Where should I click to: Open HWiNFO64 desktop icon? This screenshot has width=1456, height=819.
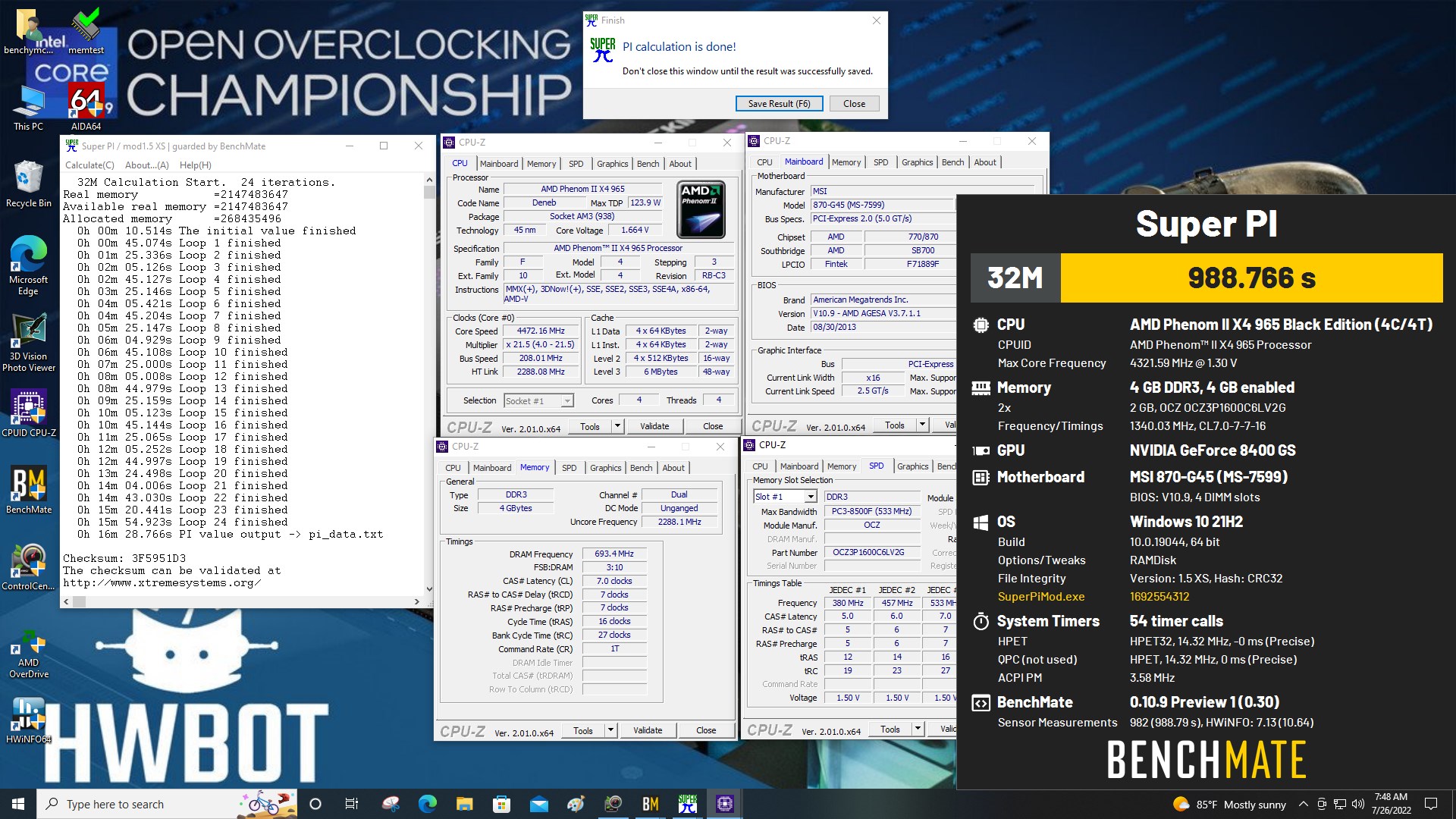pyautogui.click(x=29, y=720)
